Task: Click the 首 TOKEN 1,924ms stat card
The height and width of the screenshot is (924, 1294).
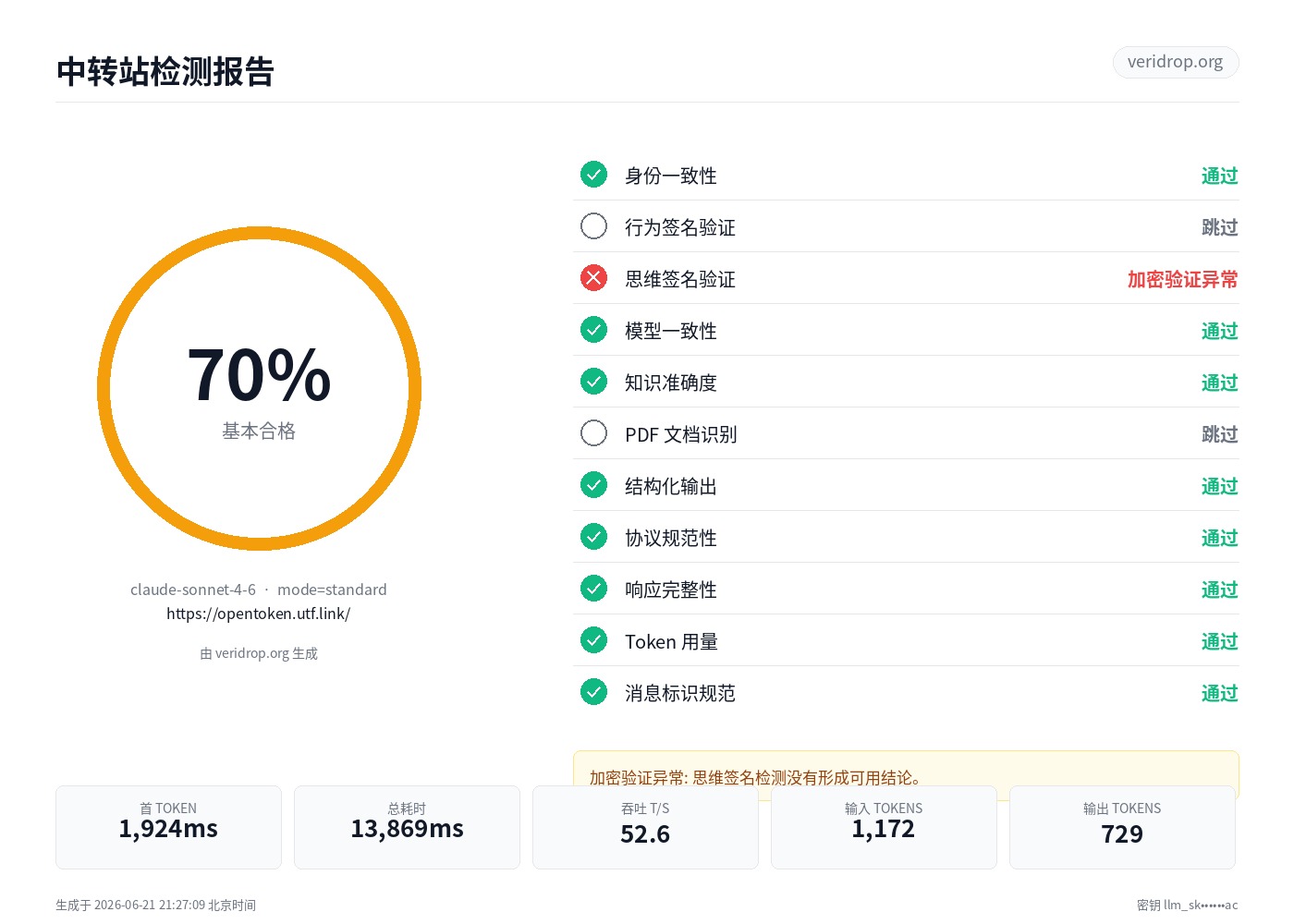Action: [x=168, y=827]
